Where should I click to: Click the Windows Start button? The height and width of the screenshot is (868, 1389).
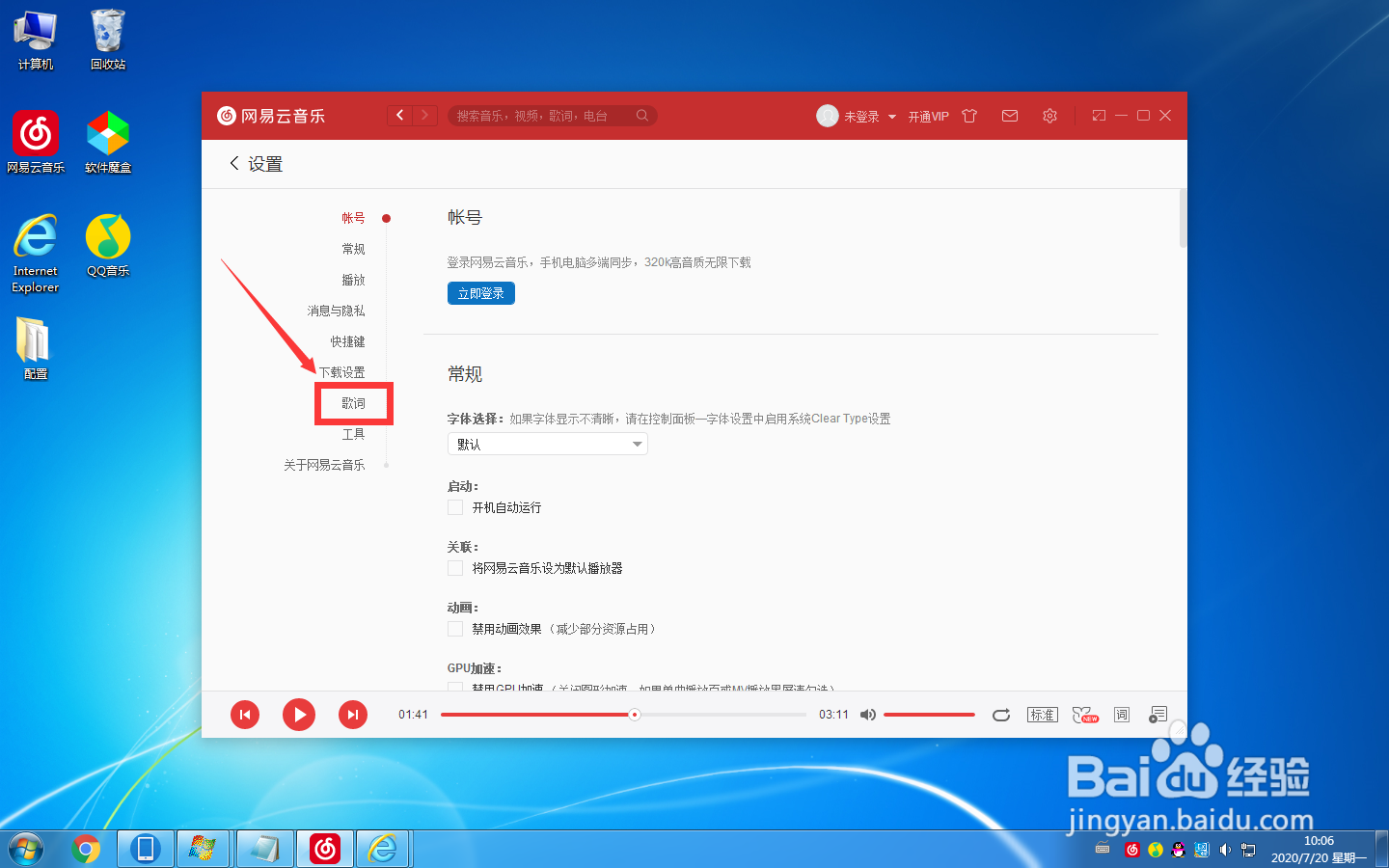(x=25, y=850)
